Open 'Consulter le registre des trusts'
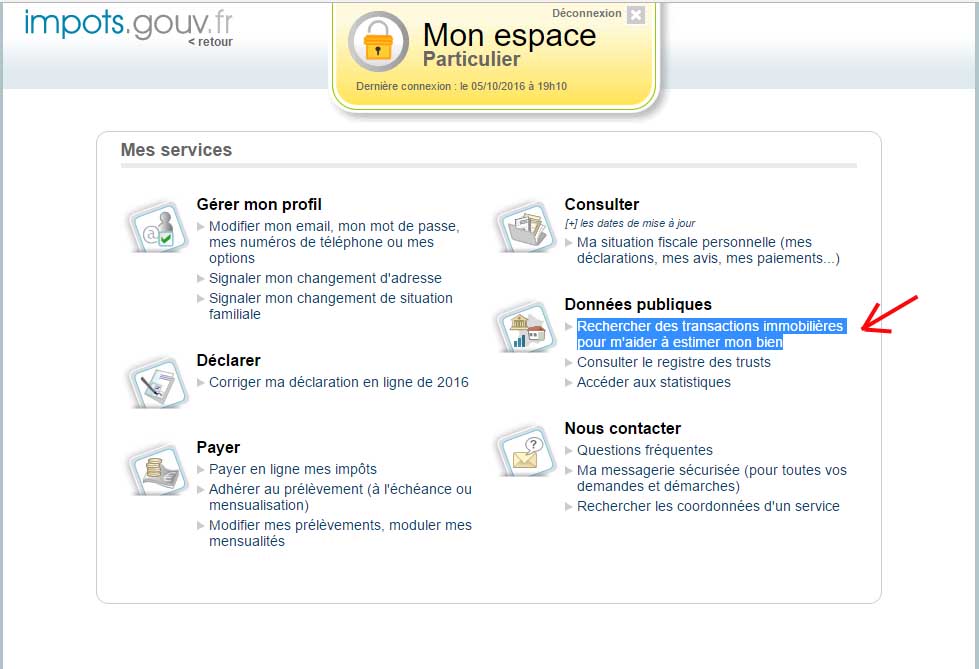 [x=674, y=362]
